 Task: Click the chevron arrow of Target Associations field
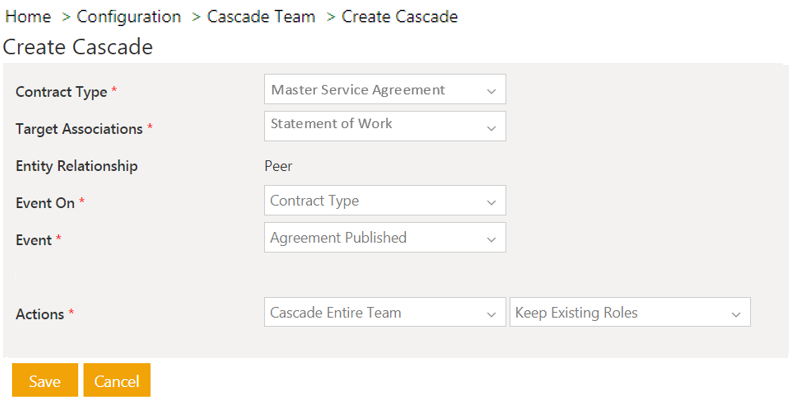(491, 128)
